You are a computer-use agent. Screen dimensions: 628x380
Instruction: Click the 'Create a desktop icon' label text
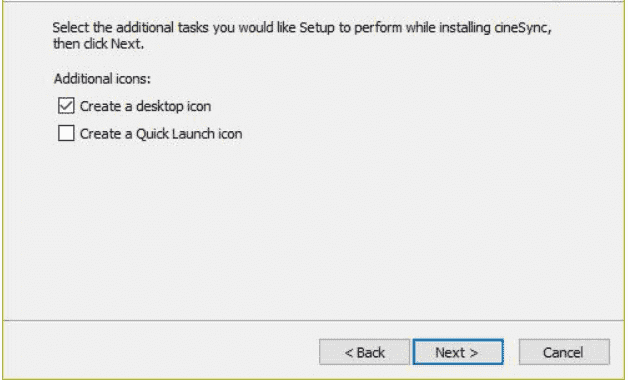pos(145,107)
